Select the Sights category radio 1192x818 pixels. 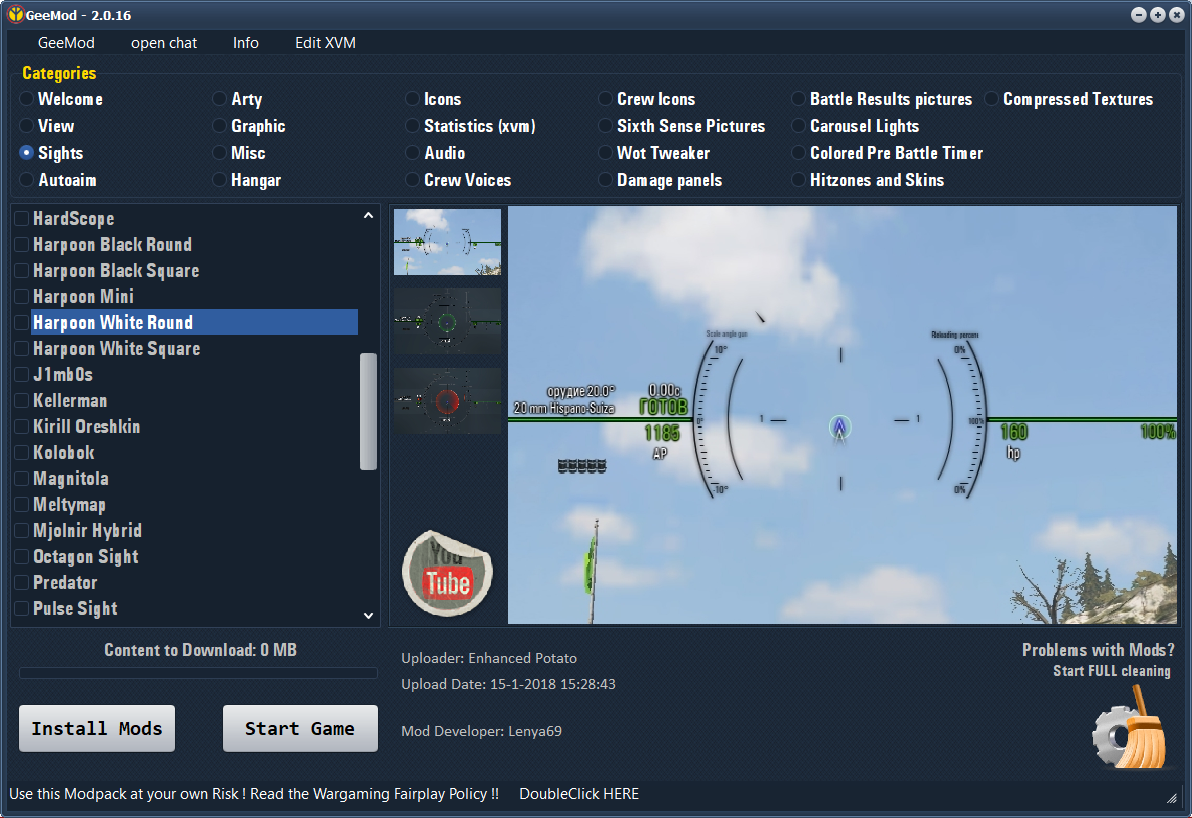click(x=27, y=153)
